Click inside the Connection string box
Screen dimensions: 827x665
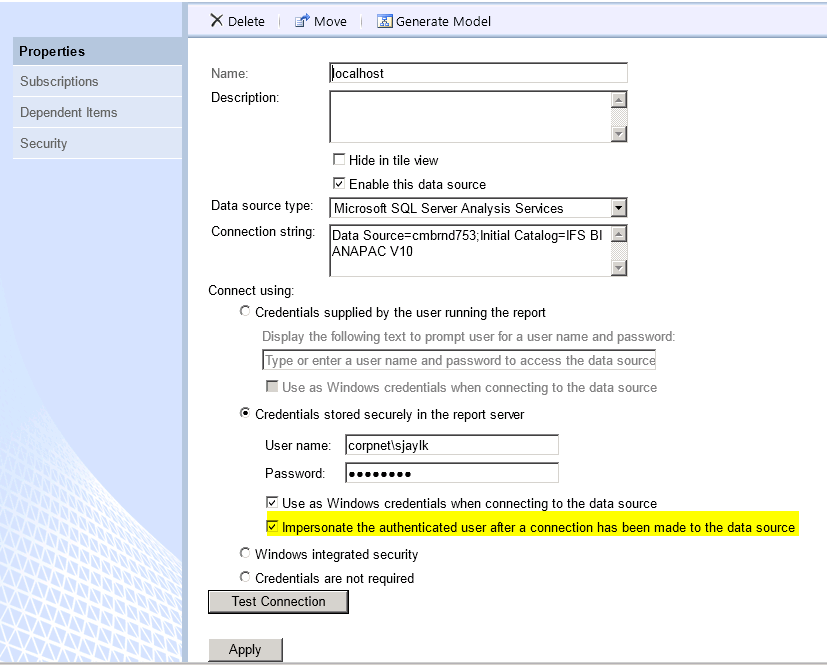tap(470, 250)
